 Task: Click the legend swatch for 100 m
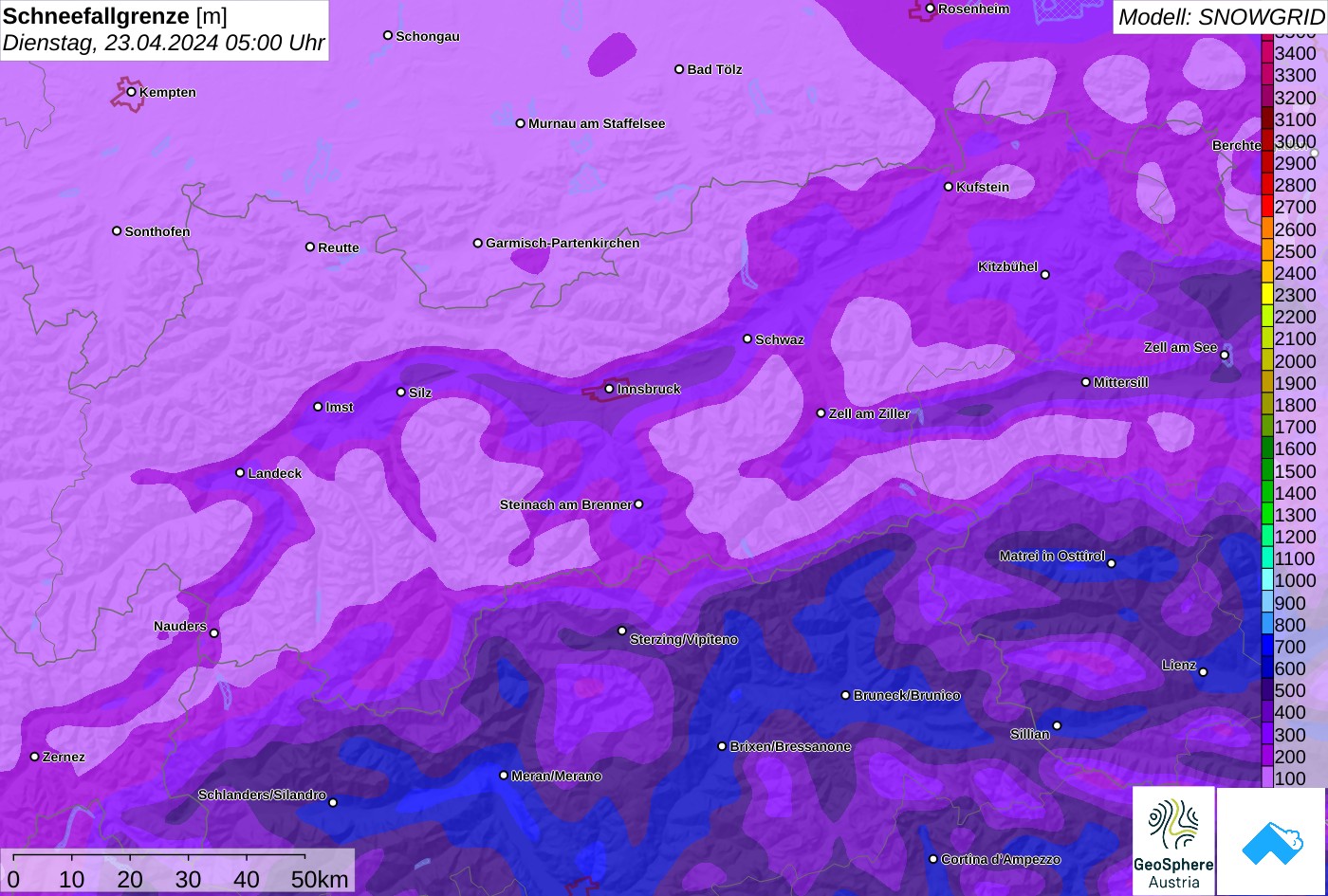(1267, 777)
